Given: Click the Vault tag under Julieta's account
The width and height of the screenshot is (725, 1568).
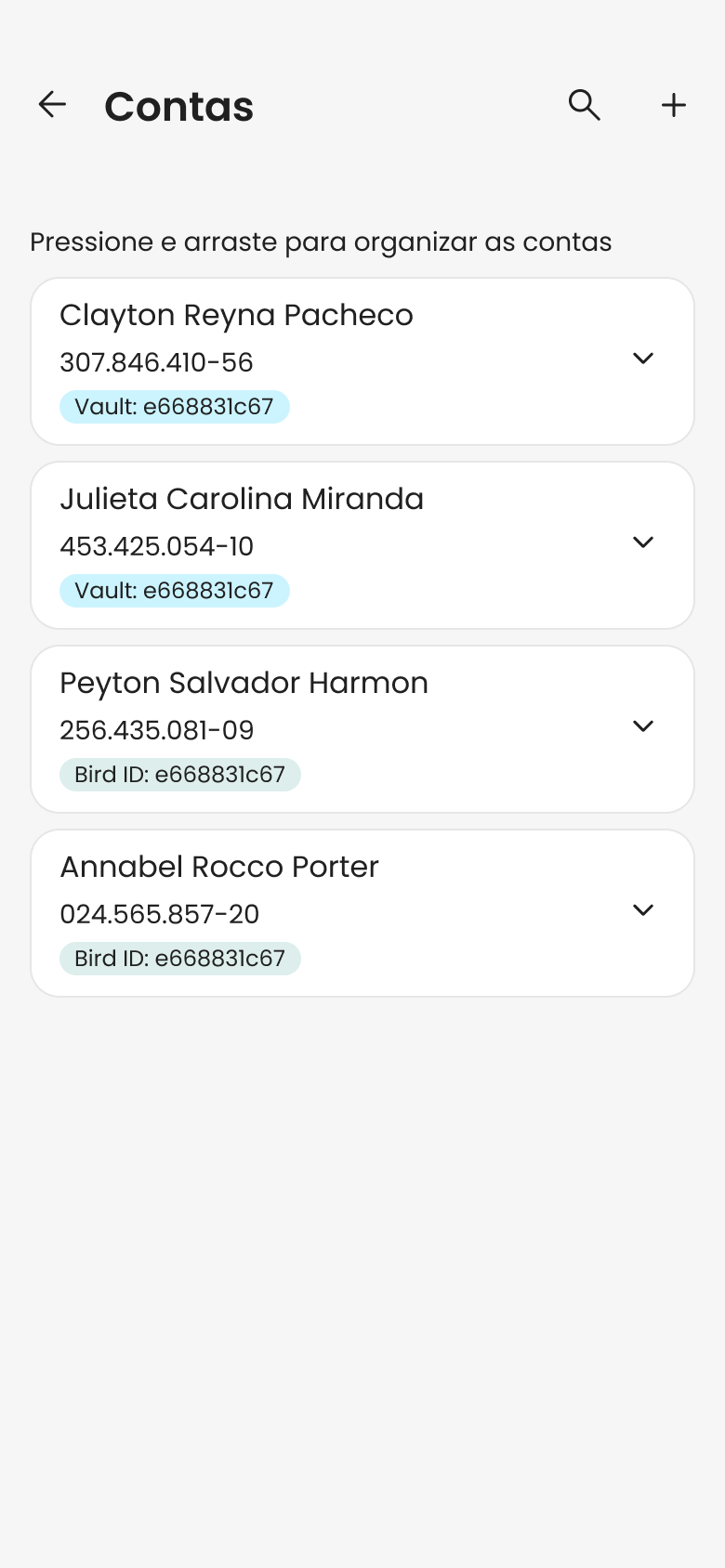Looking at the screenshot, I should coord(175,591).
